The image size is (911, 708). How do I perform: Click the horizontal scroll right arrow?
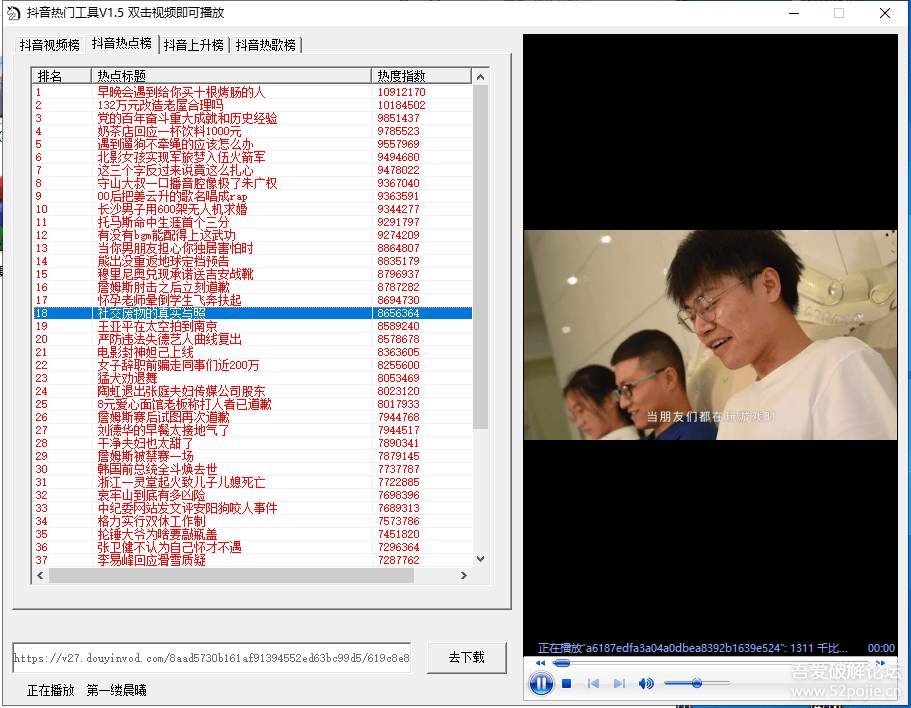pos(464,576)
